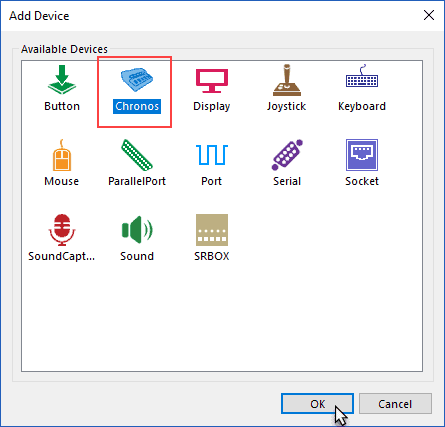
Task: Pick the SoundCapture microphone icon
Action: point(62,230)
